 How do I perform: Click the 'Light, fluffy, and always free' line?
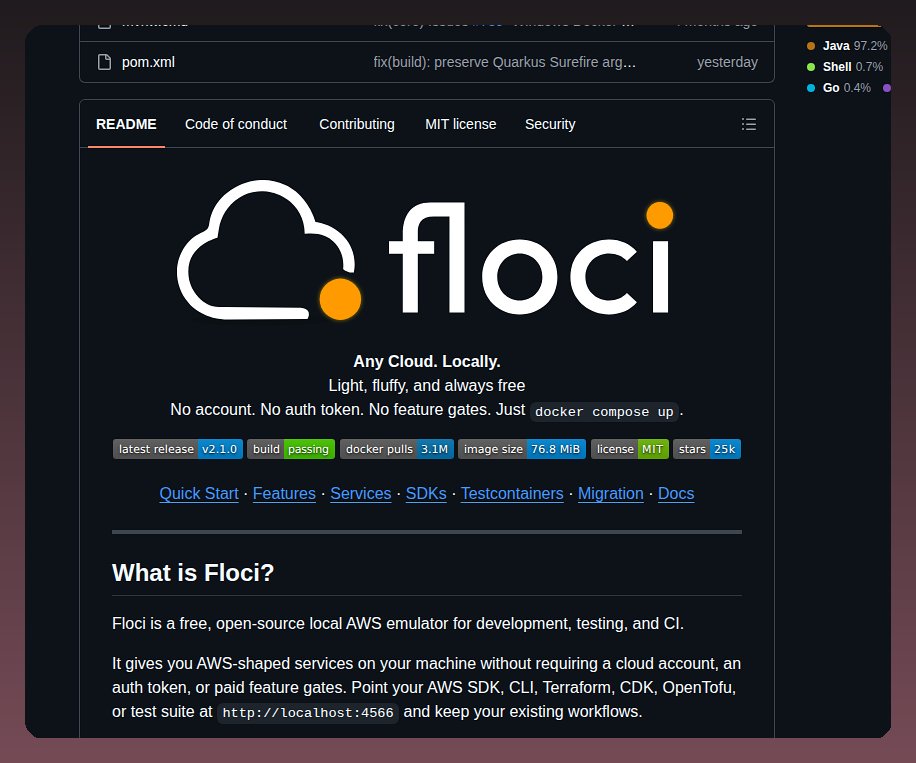426,386
